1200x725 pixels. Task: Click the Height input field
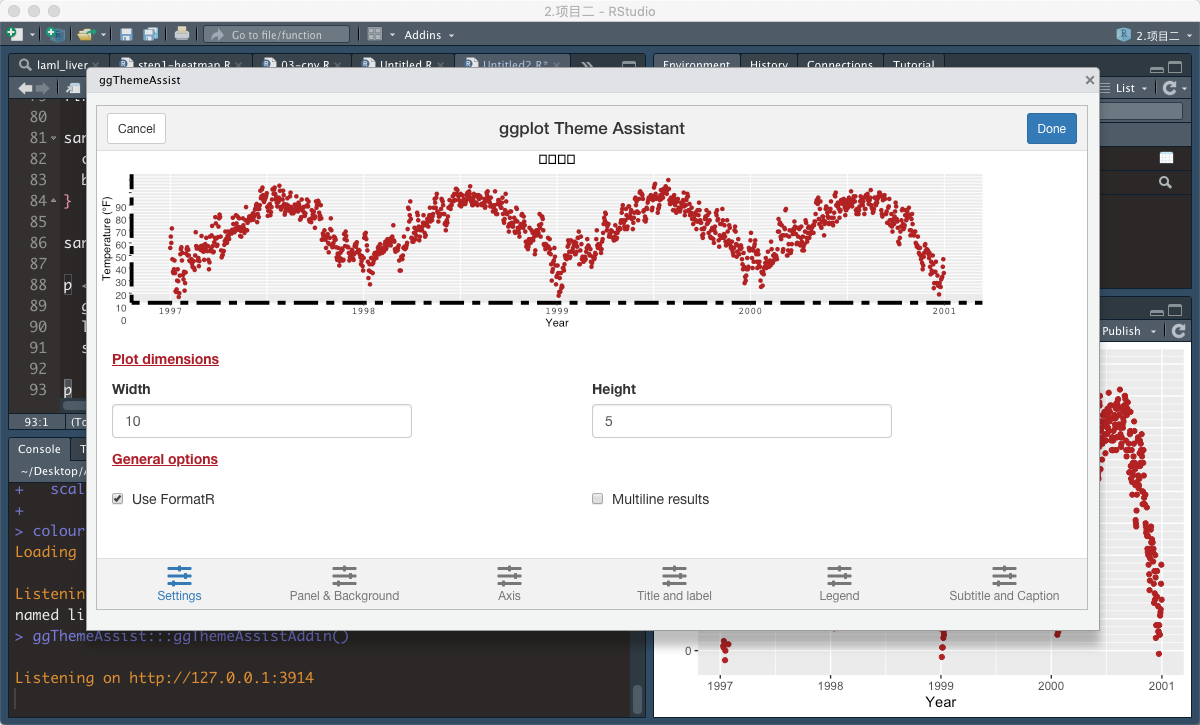point(742,421)
